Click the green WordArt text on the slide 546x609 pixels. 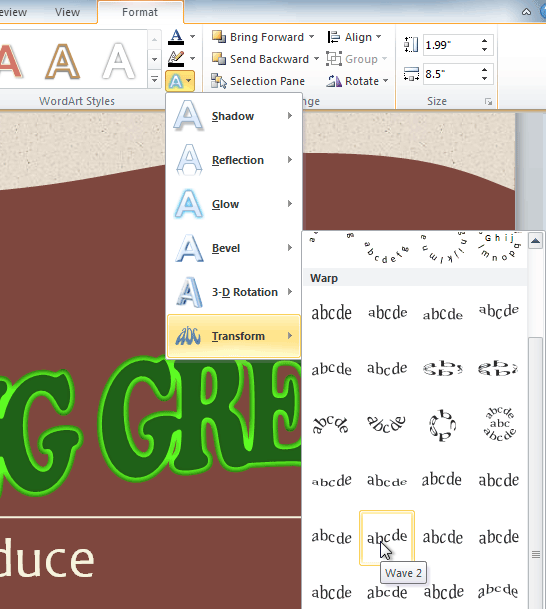pos(150,423)
